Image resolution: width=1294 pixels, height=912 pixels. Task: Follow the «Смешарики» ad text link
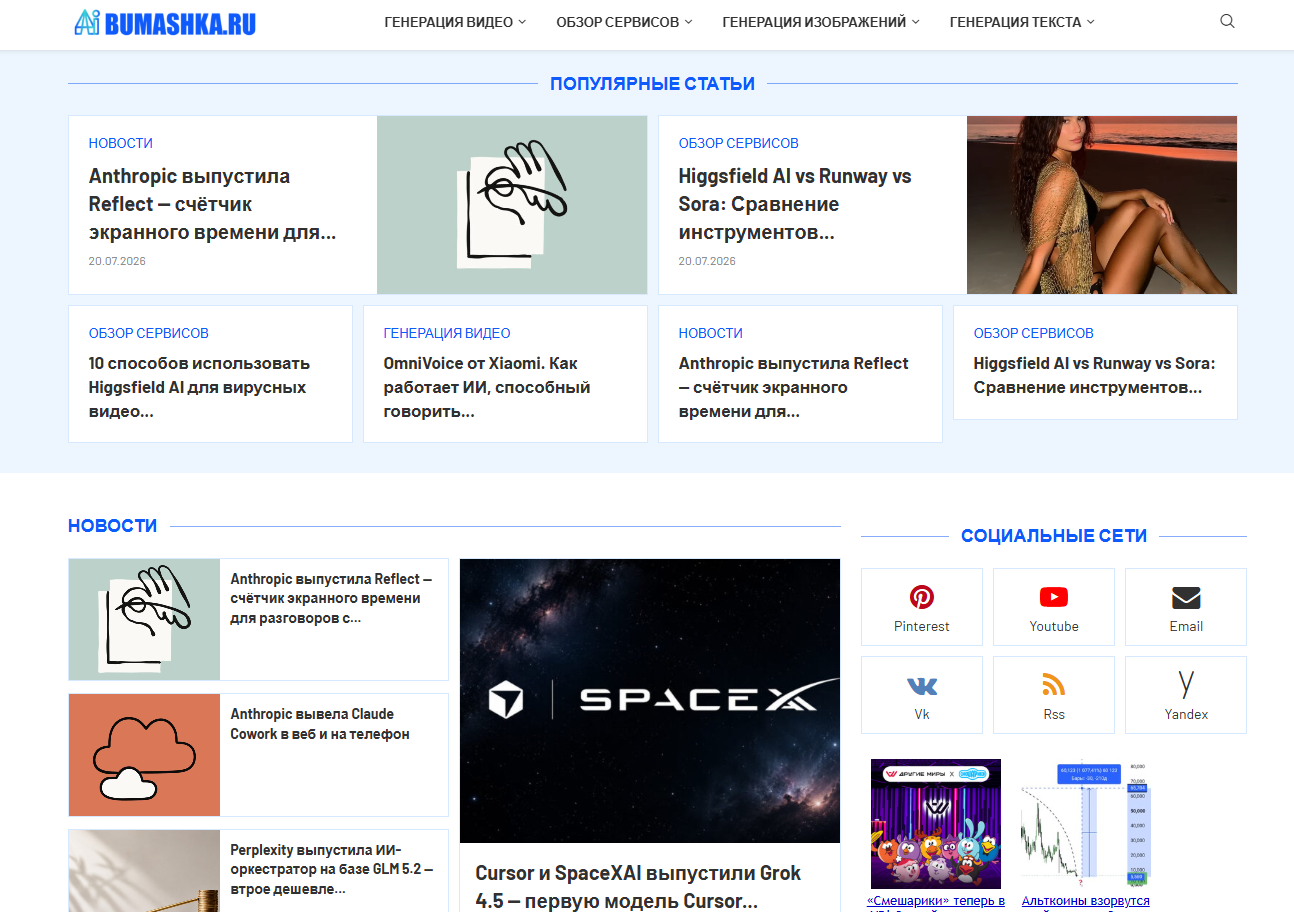click(x=936, y=902)
